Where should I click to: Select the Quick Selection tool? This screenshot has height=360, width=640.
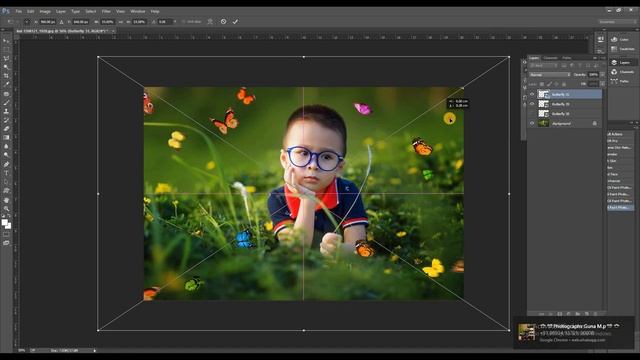pos(6,67)
